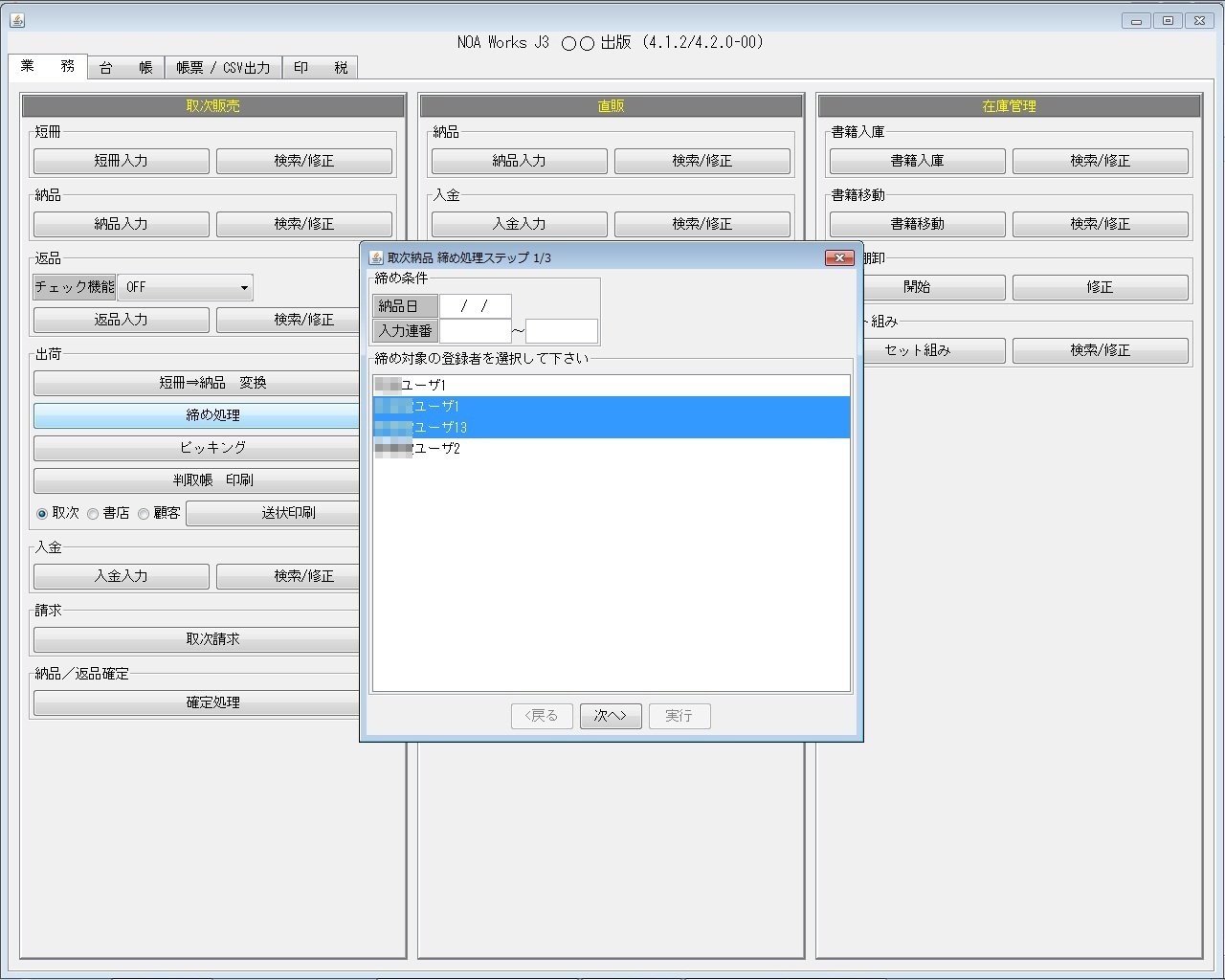Select the 書店 radio button
The image size is (1225, 980).
[93, 513]
